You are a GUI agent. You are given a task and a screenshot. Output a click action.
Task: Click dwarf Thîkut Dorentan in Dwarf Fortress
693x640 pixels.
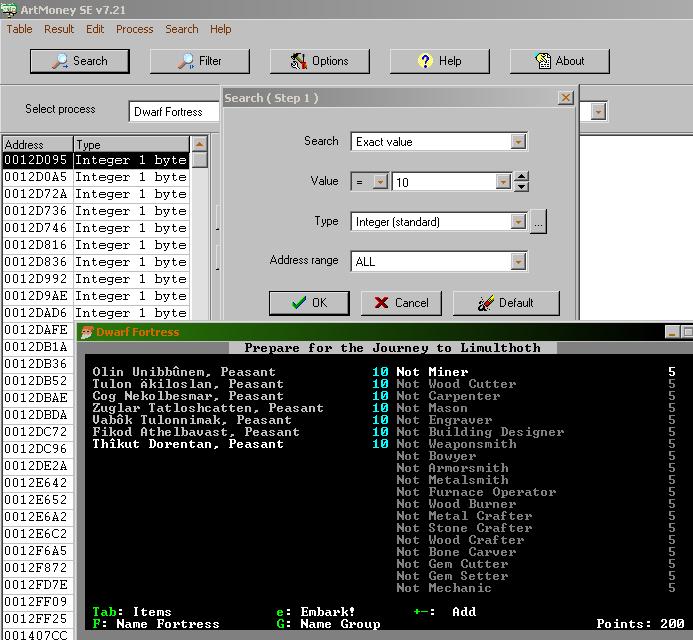(x=188, y=444)
